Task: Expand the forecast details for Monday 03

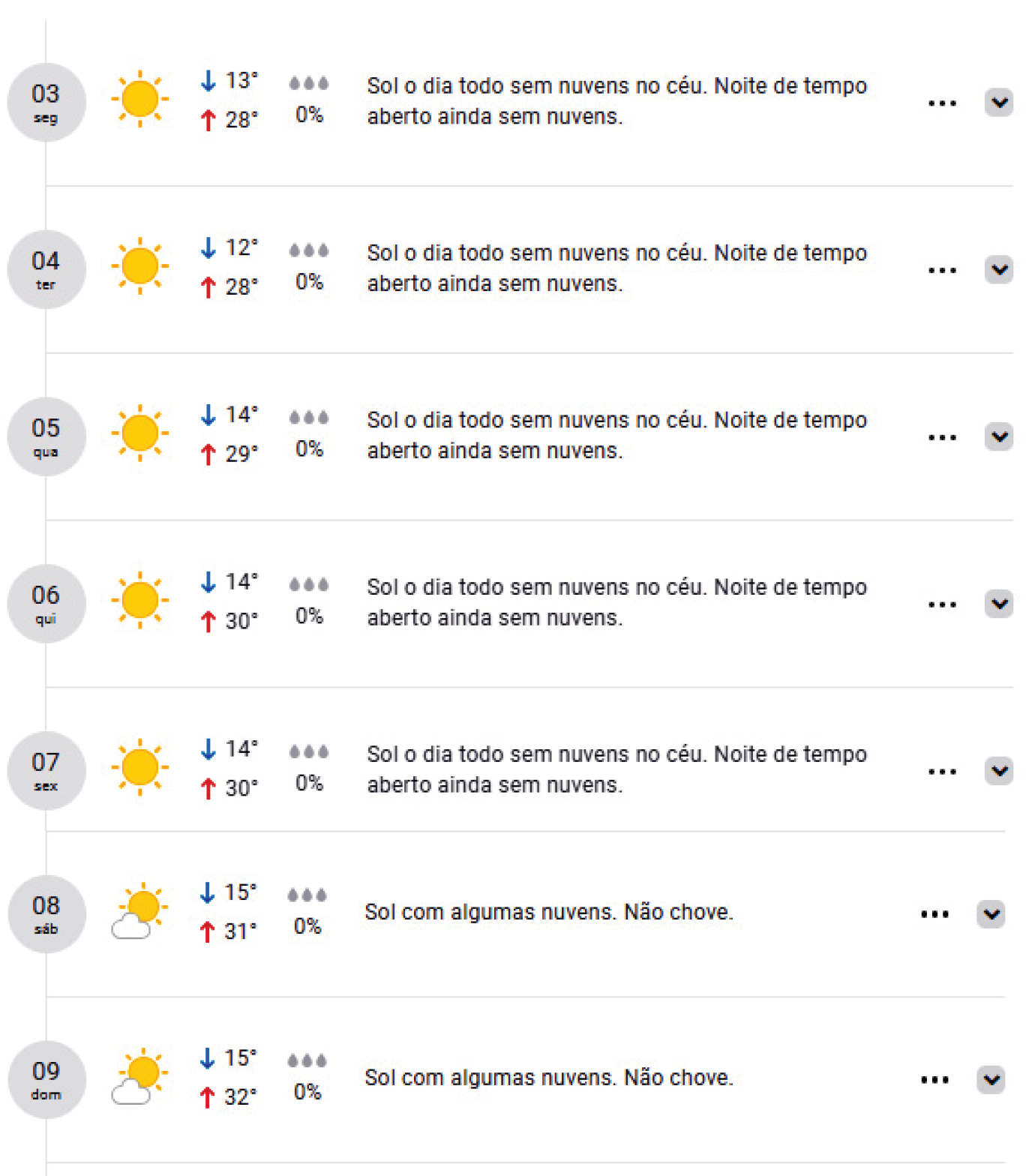Action: coord(998,103)
